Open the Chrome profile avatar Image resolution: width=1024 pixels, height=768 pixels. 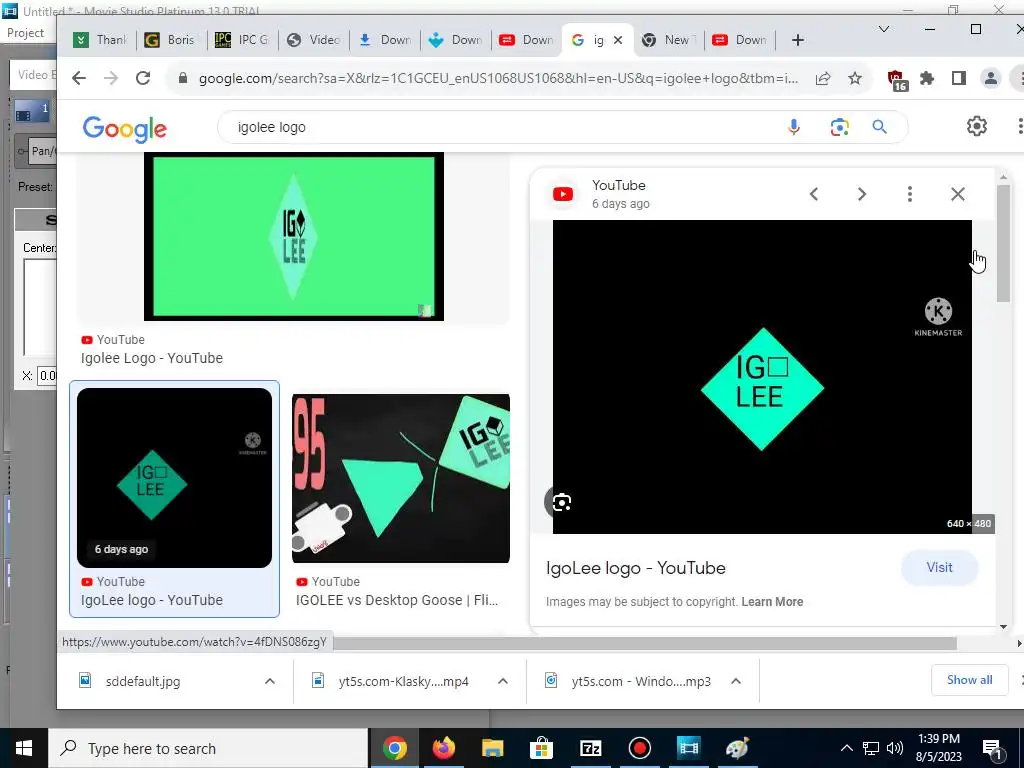[x=991, y=78]
